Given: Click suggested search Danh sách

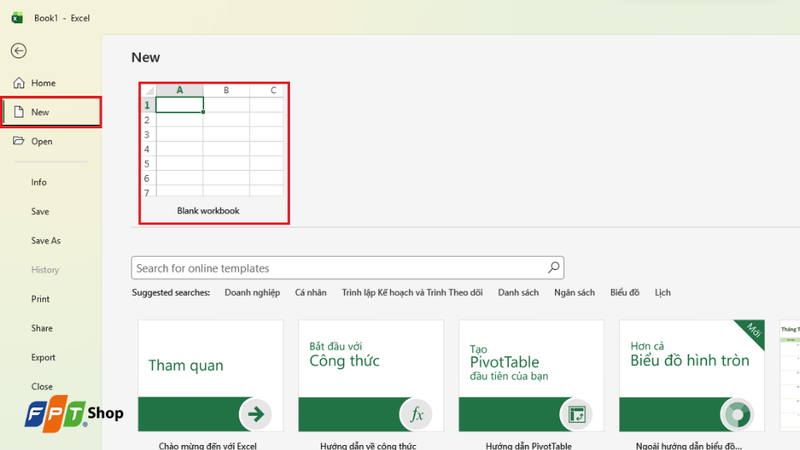Looking at the screenshot, I should (x=518, y=292).
